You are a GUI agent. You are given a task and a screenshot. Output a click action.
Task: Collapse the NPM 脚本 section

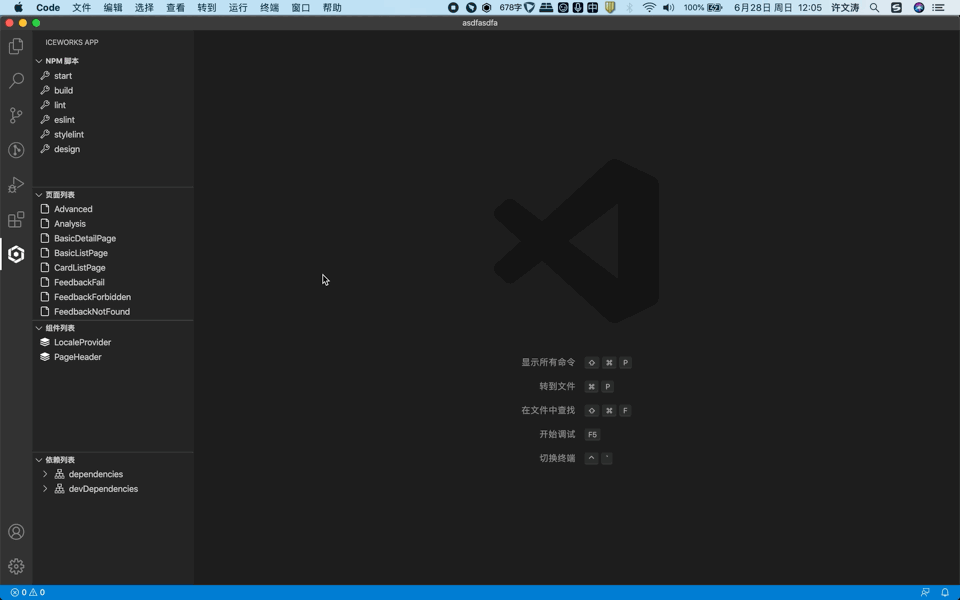coord(113,61)
